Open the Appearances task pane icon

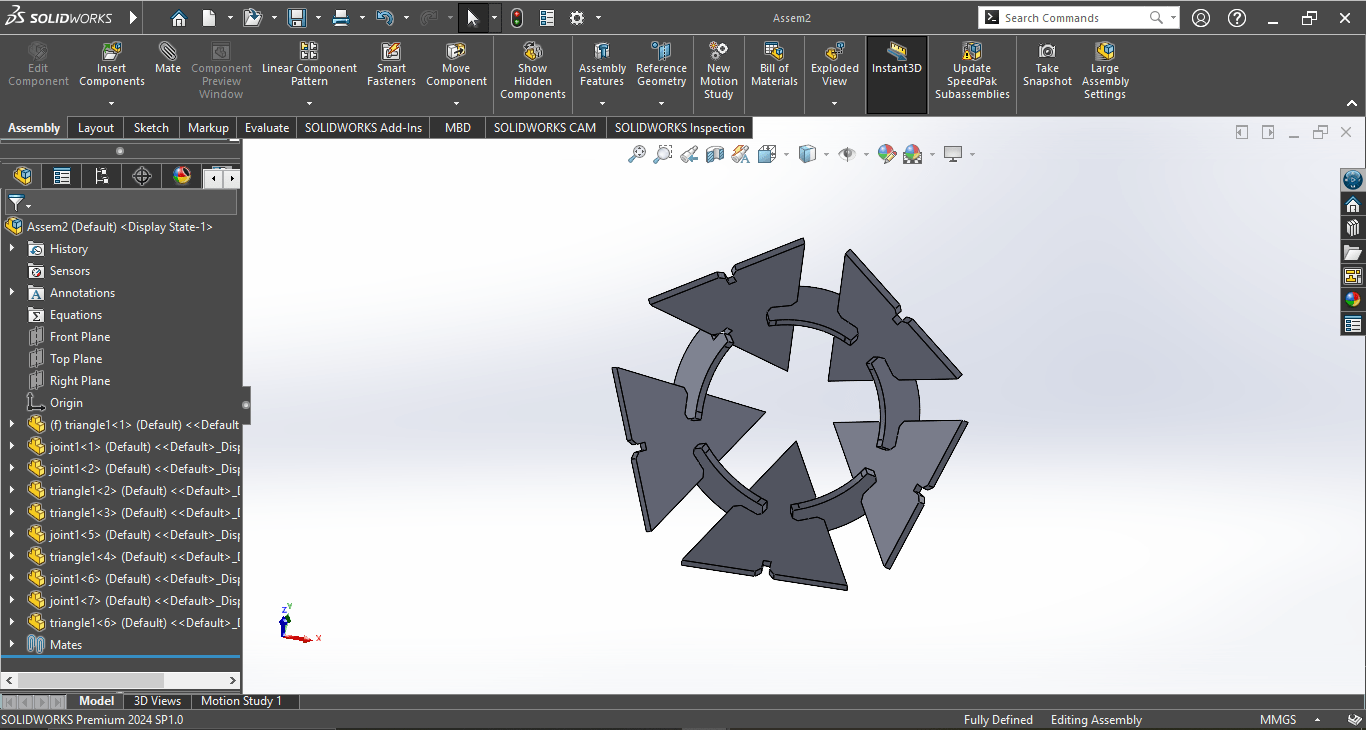pos(1353,299)
